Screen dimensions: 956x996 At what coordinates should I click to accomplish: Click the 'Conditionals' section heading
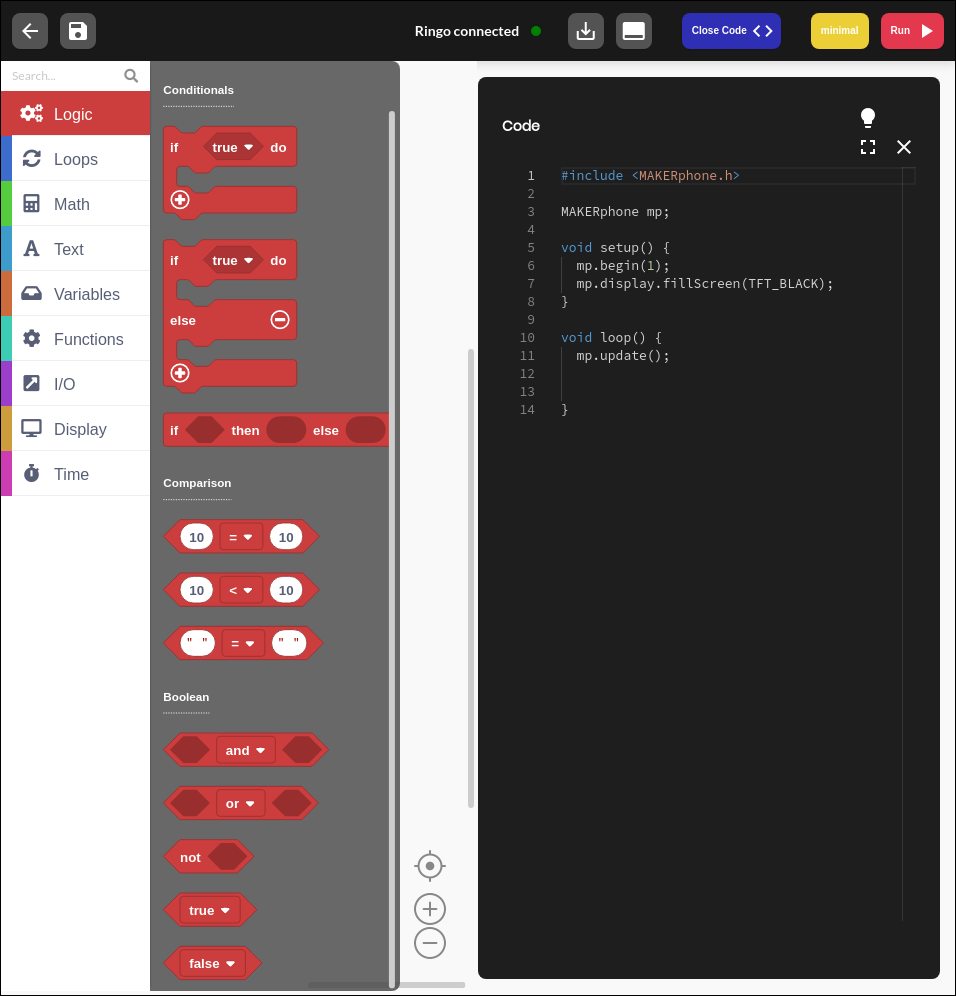pyautogui.click(x=198, y=90)
